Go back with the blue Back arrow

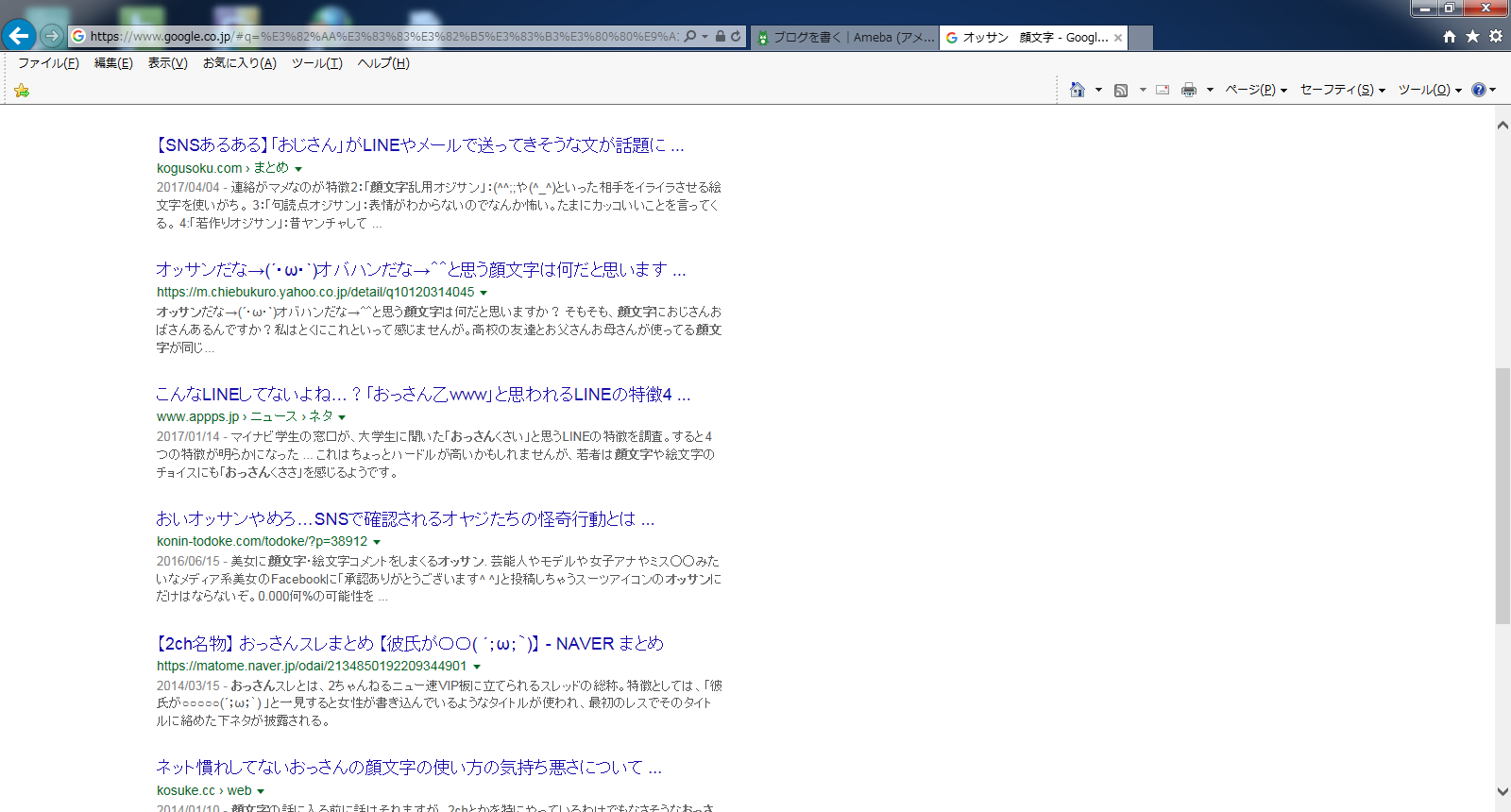(x=20, y=36)
